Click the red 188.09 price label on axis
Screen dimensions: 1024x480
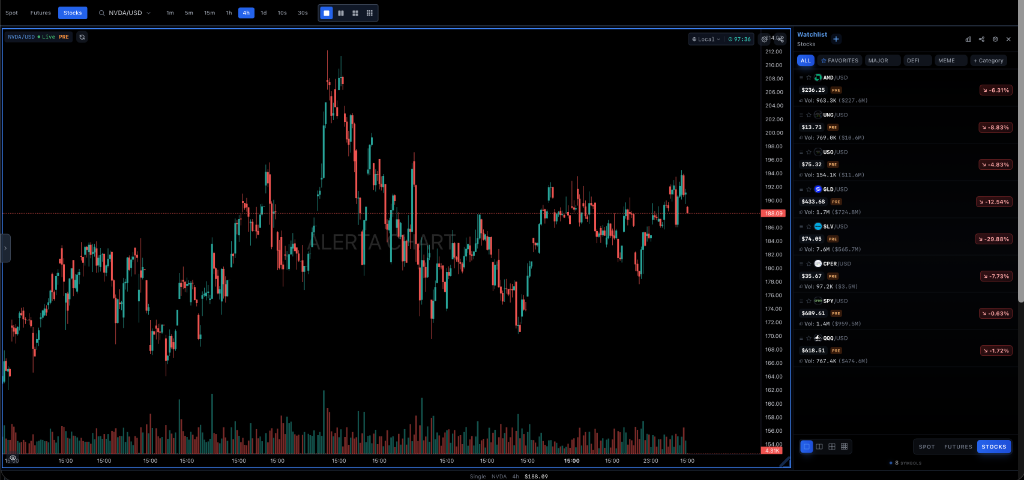[x=773, y=213]
